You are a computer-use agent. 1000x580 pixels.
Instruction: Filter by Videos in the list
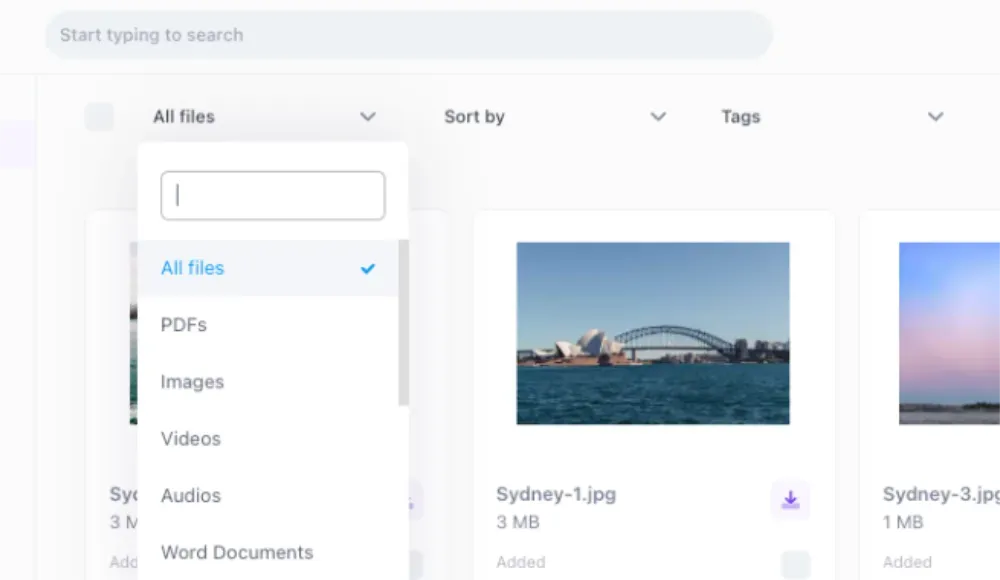pos(268,438)
